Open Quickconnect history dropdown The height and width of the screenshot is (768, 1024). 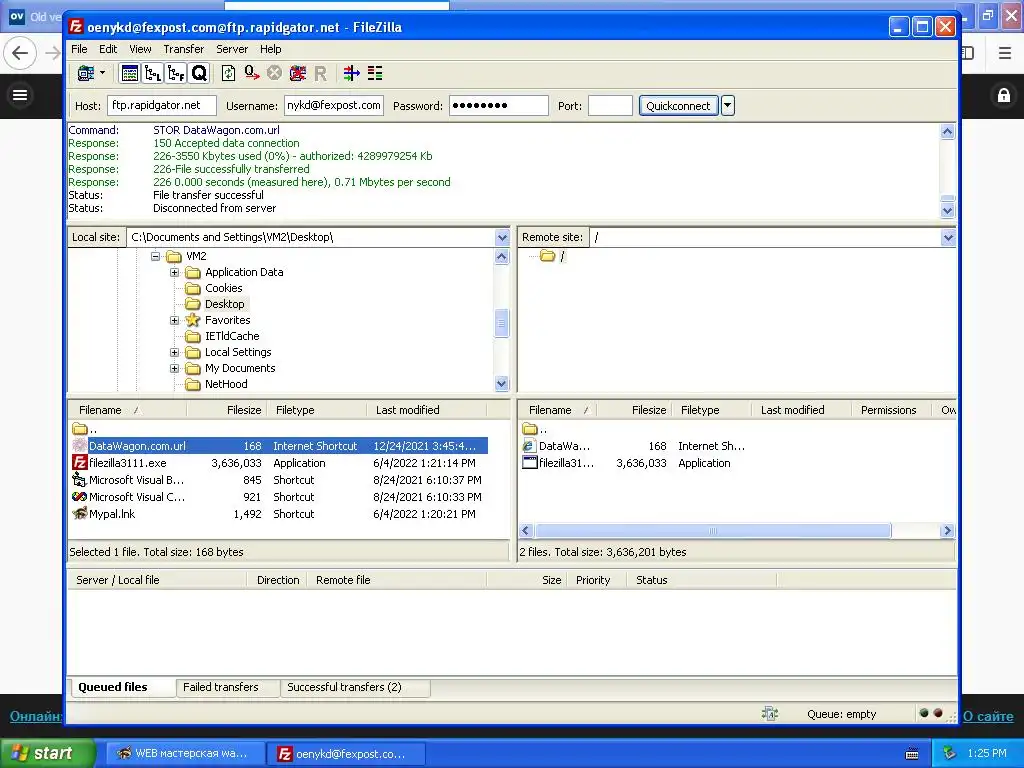(x=728, y=106)
